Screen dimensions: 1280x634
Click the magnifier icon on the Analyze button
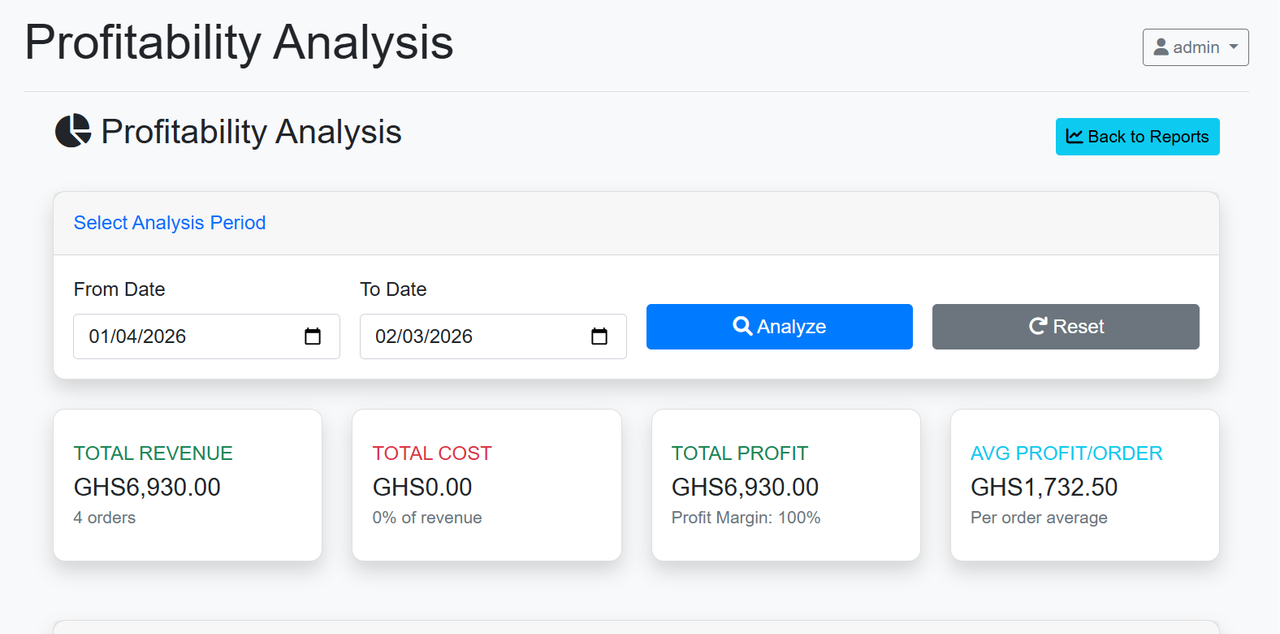742,326
